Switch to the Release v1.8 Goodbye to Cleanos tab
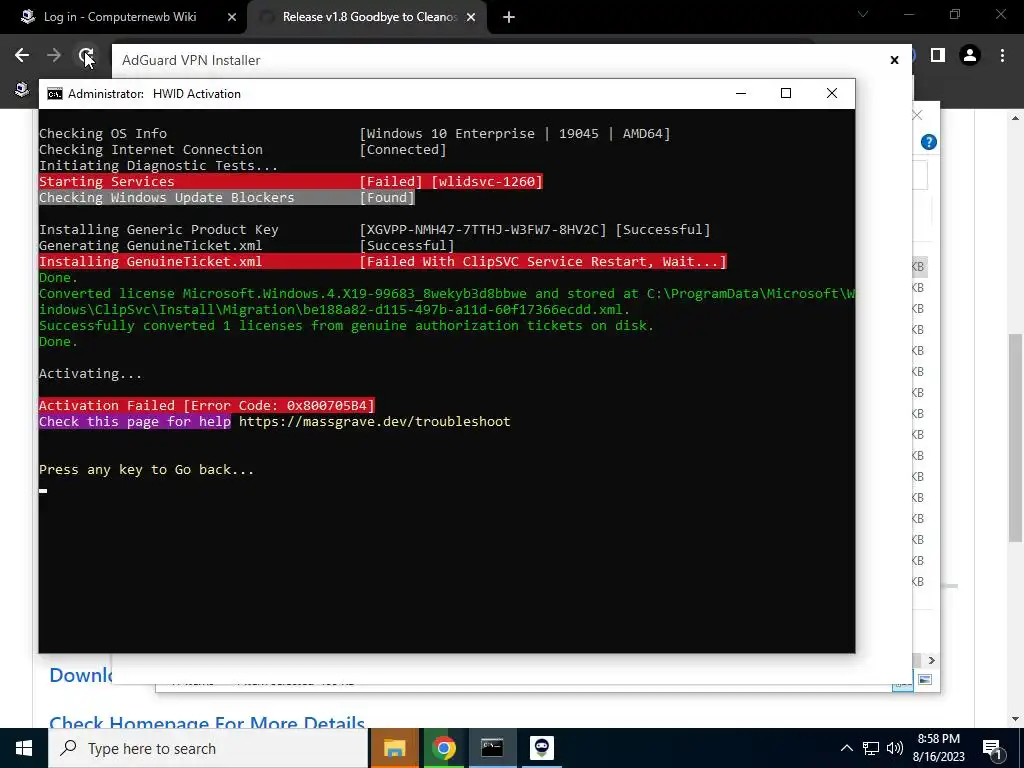1024x768 pixels. tap(369, 17)
